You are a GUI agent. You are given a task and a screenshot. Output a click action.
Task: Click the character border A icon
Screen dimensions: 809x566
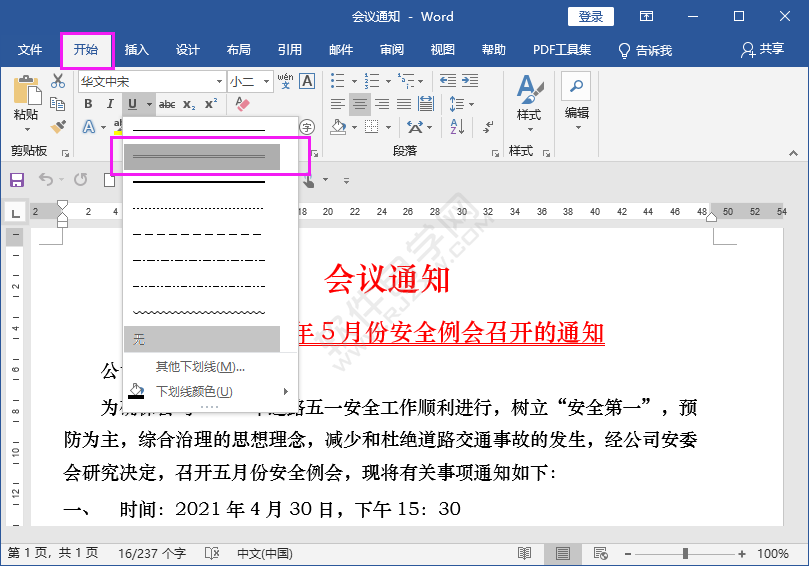(x=307, y=81)
